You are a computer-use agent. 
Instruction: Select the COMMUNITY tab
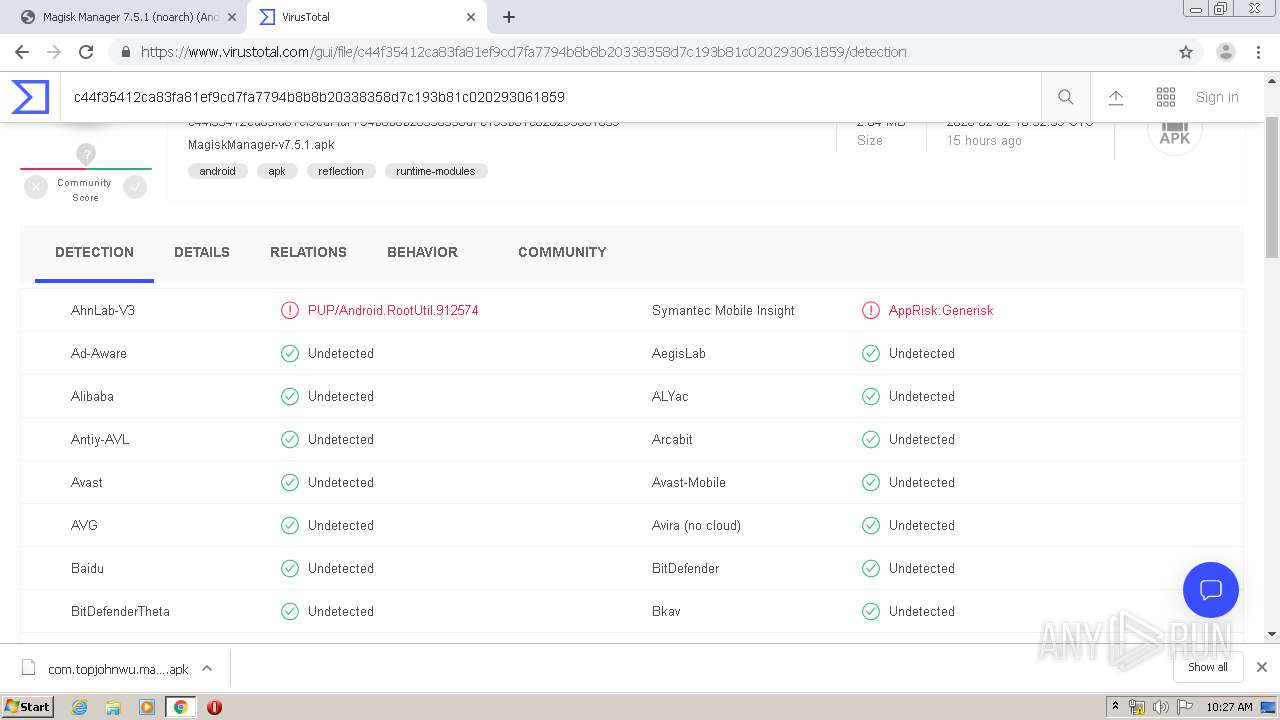coord(562,252)
